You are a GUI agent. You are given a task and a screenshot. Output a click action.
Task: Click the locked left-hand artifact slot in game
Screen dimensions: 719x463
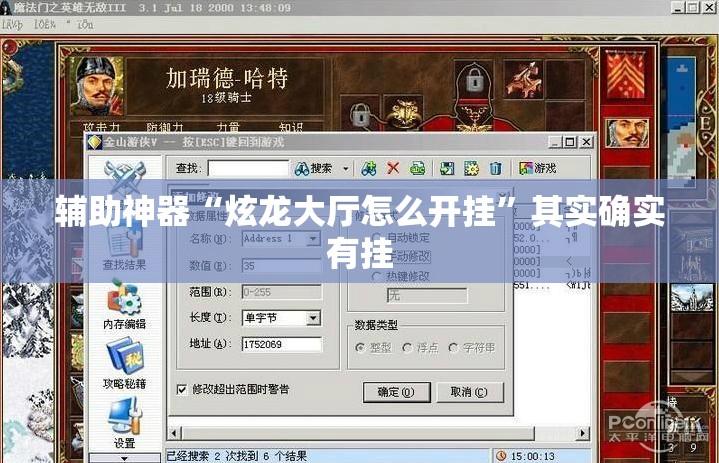coord(360,114)
